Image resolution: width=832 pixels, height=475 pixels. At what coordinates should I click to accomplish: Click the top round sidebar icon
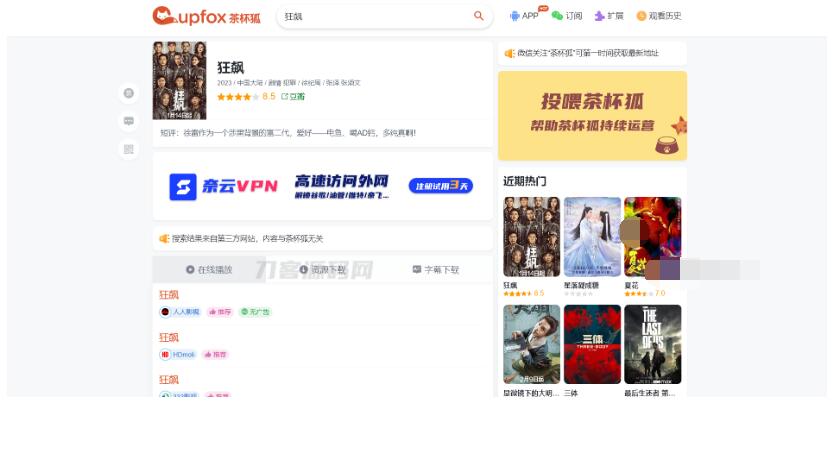point(128,93)
